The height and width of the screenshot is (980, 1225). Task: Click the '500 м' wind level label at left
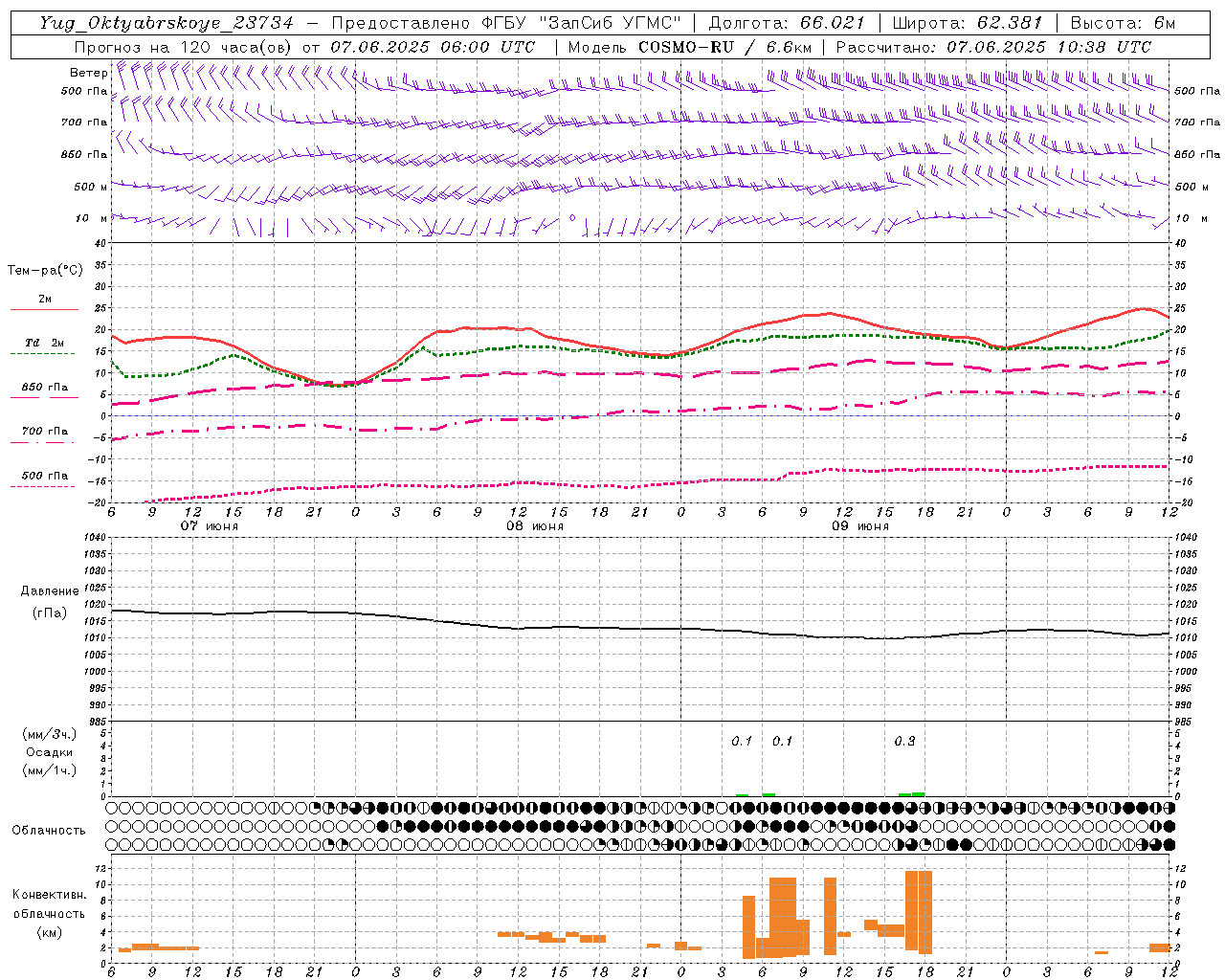click(x=91, y=187)
